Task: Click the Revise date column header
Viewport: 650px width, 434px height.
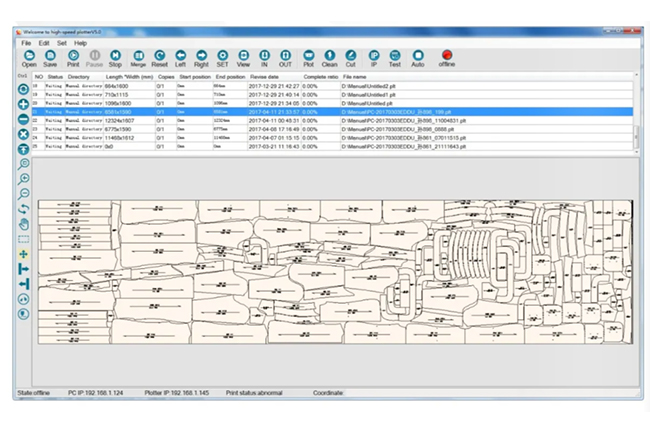Action: (x=265, y=76)
